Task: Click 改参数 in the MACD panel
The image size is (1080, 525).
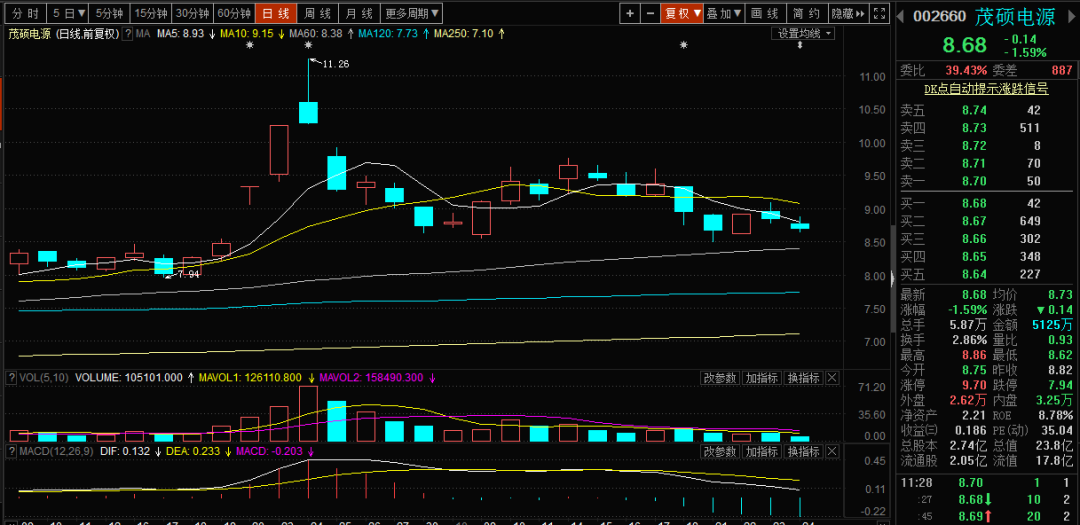Action: 720,451
